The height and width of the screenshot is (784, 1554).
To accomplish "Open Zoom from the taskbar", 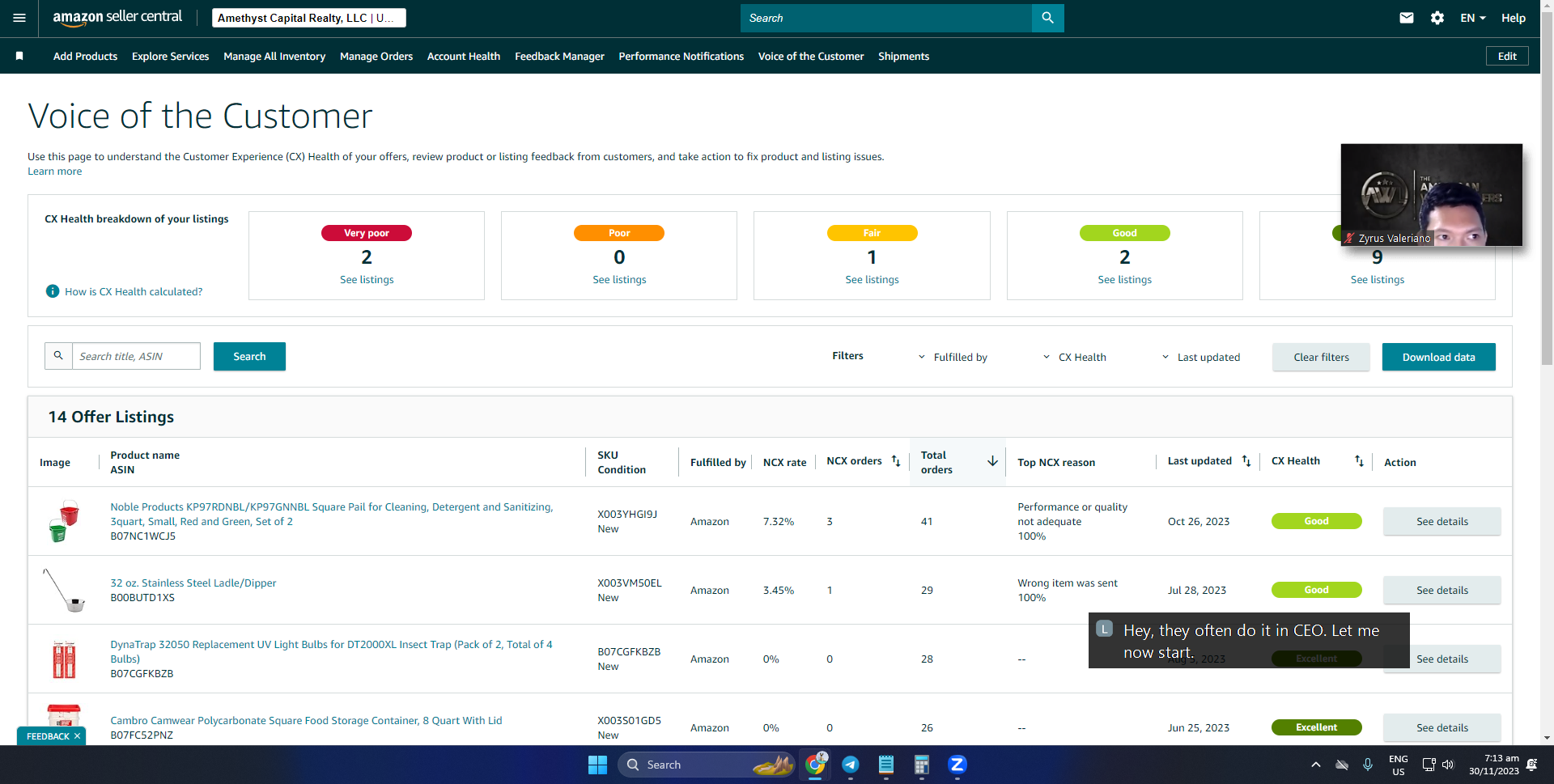I will pyautogui.click(x=957, y=765).
